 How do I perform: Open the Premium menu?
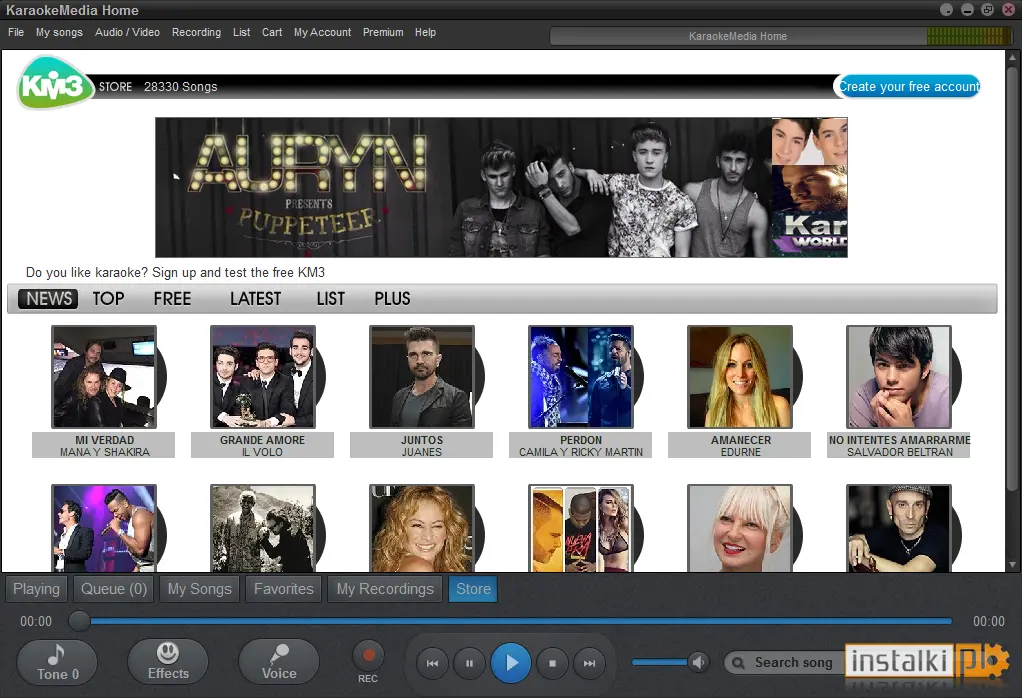[383, 32]
